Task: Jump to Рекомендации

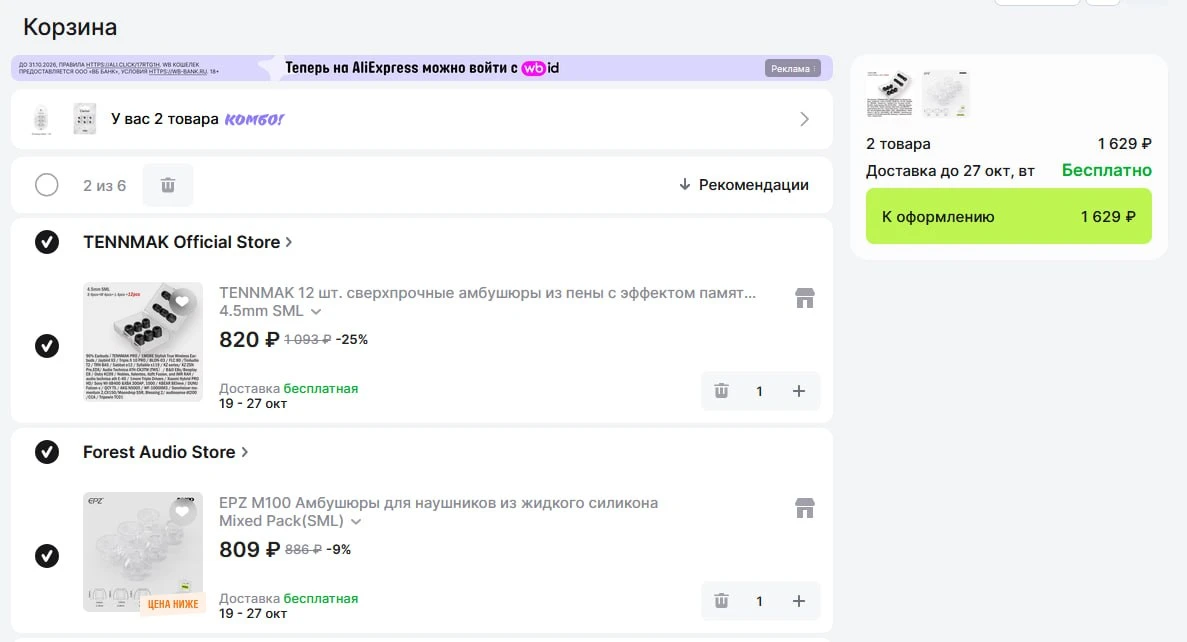Action: (x=743, y=185)
